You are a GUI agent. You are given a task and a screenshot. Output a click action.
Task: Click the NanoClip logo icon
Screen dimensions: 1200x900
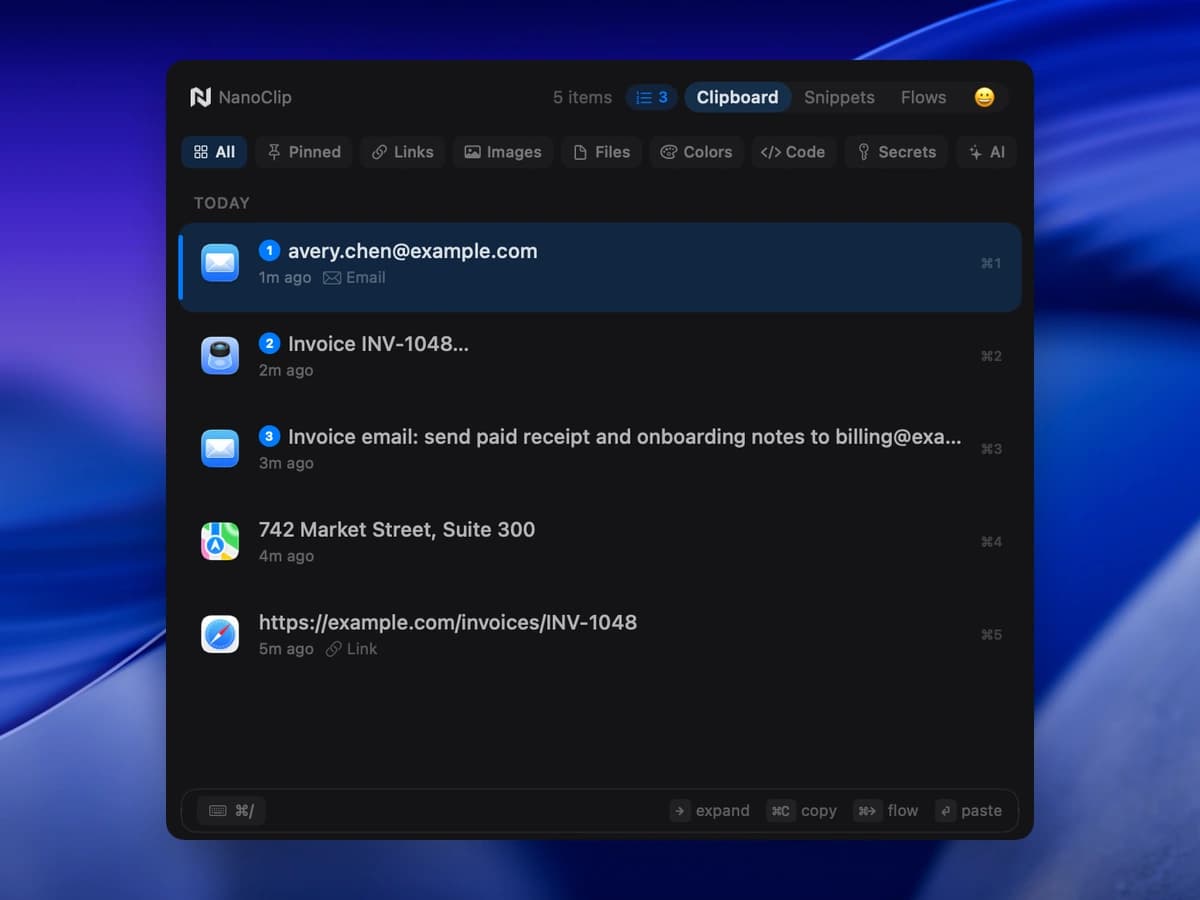click(x=201, y=97)
